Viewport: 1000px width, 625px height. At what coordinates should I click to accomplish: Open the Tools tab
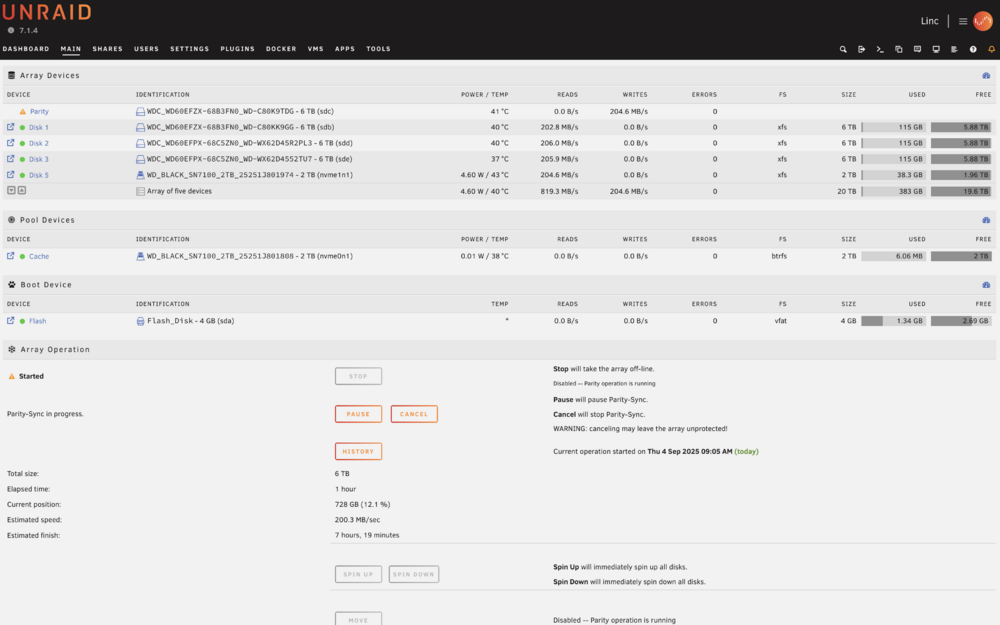point(378,49)
